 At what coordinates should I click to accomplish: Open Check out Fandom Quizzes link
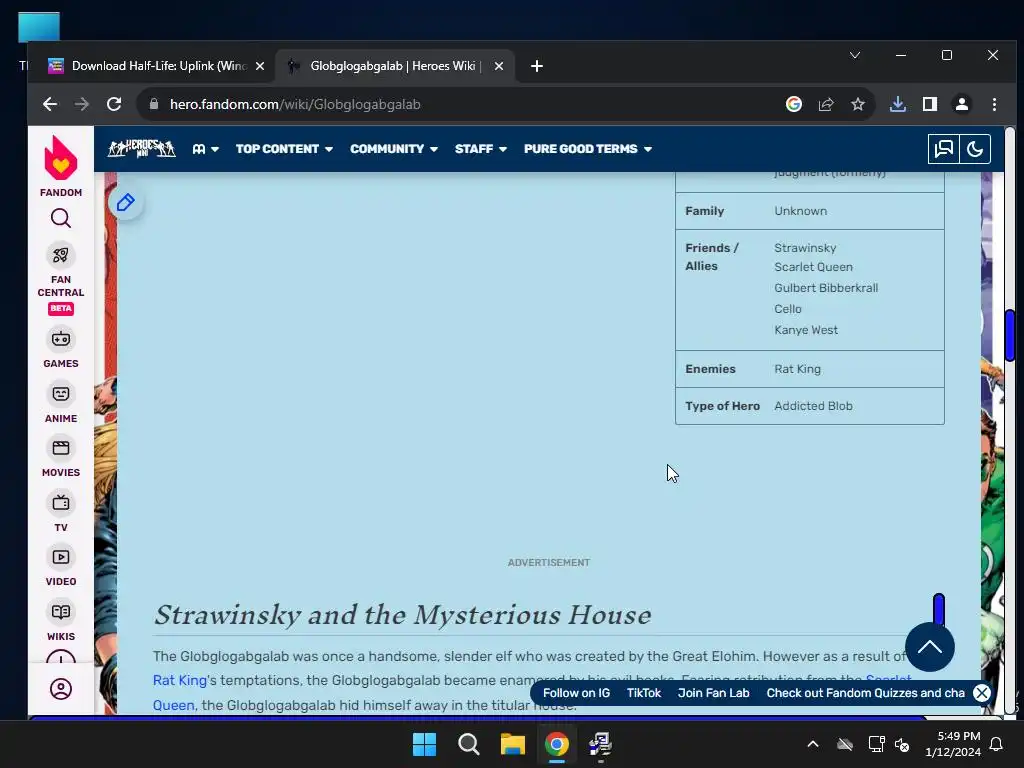coord(865,693)
